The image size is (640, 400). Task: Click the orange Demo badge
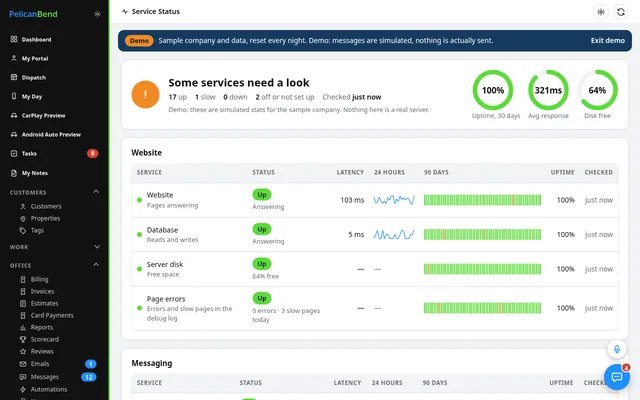pos(139,40)
